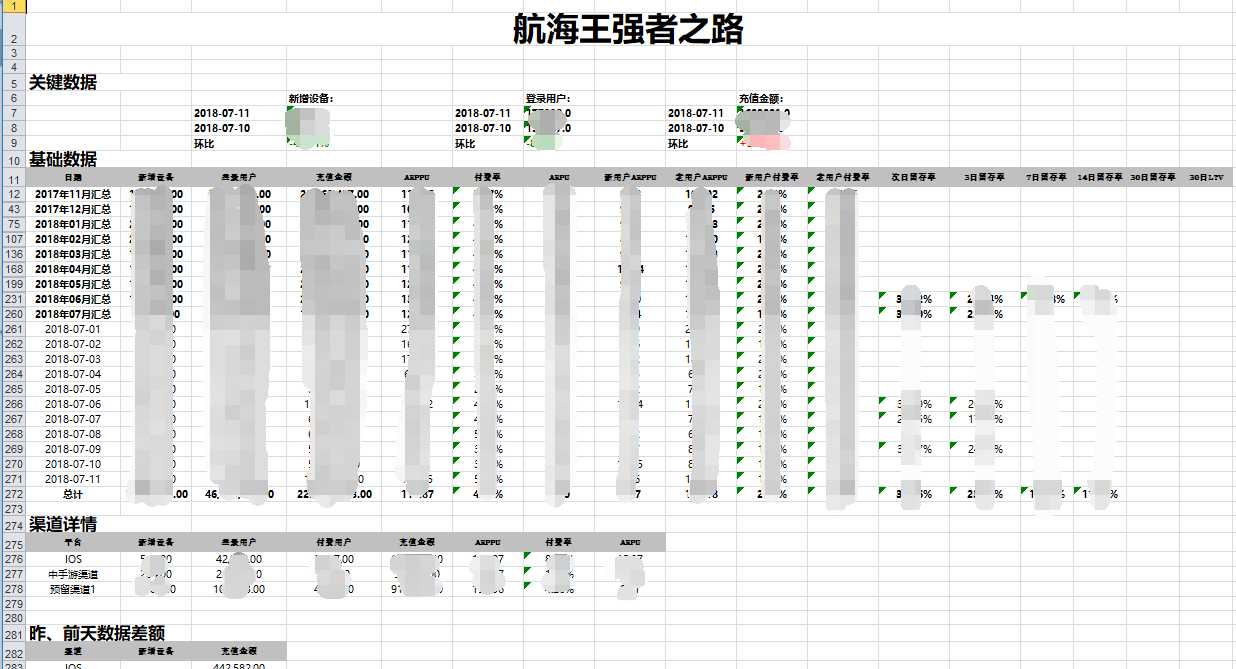Image resolution: width=1236 pixels, height=669 pixels.
Task: Click the 关键数据 section heading
Action: (x=63, y=83)
